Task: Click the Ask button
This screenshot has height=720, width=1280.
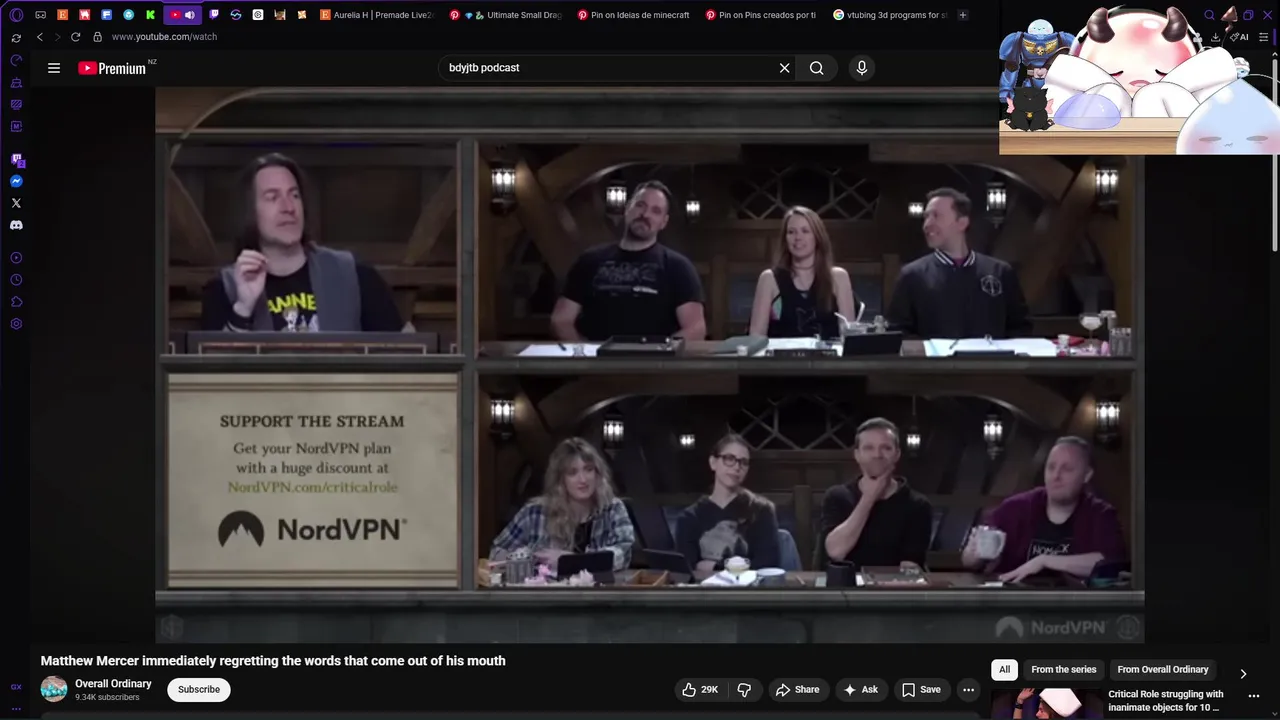Action: coord(860,689)
